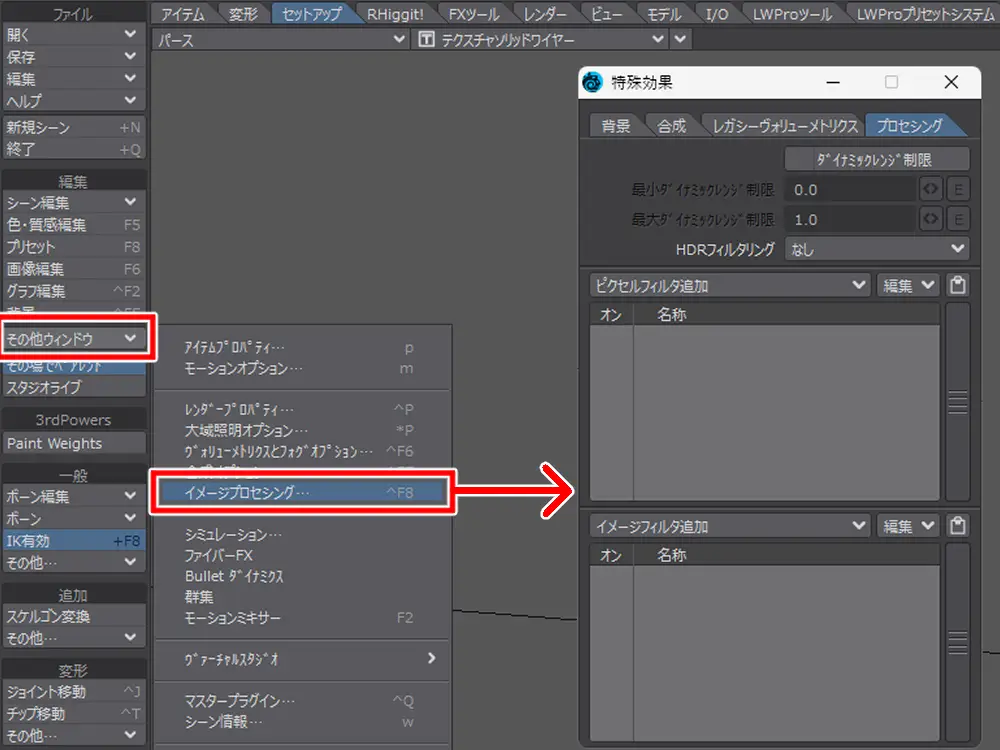Switch to the 背景 tab
Image resolution: width=1000 pixels, height=750 pixels.
pos(615,126)
